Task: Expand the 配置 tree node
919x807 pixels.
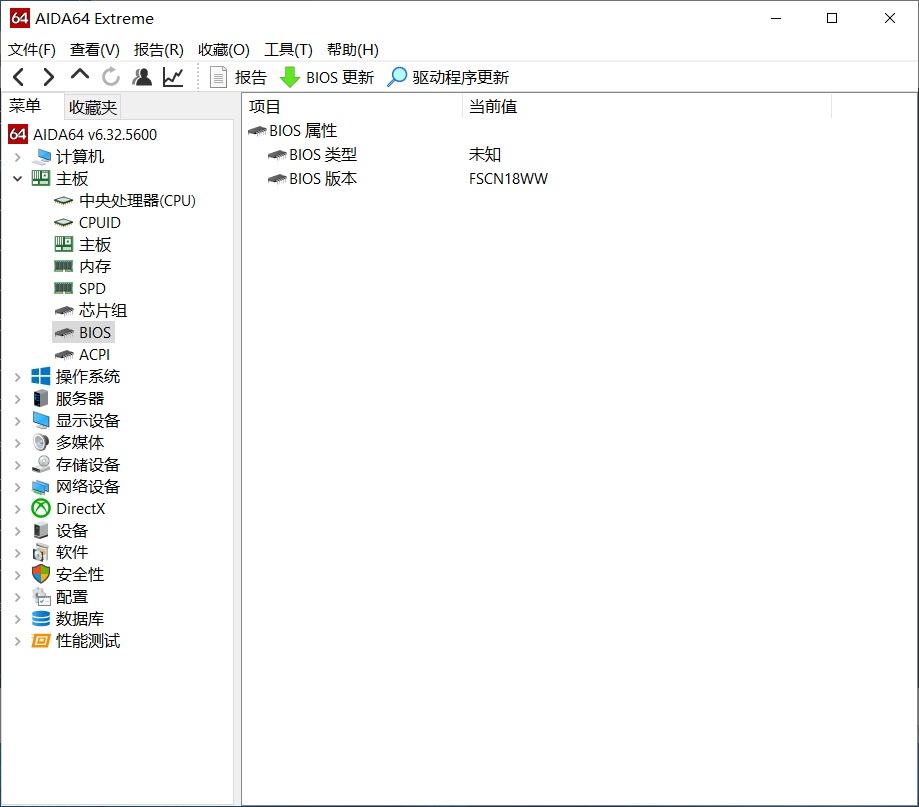Action: [18, 597]
